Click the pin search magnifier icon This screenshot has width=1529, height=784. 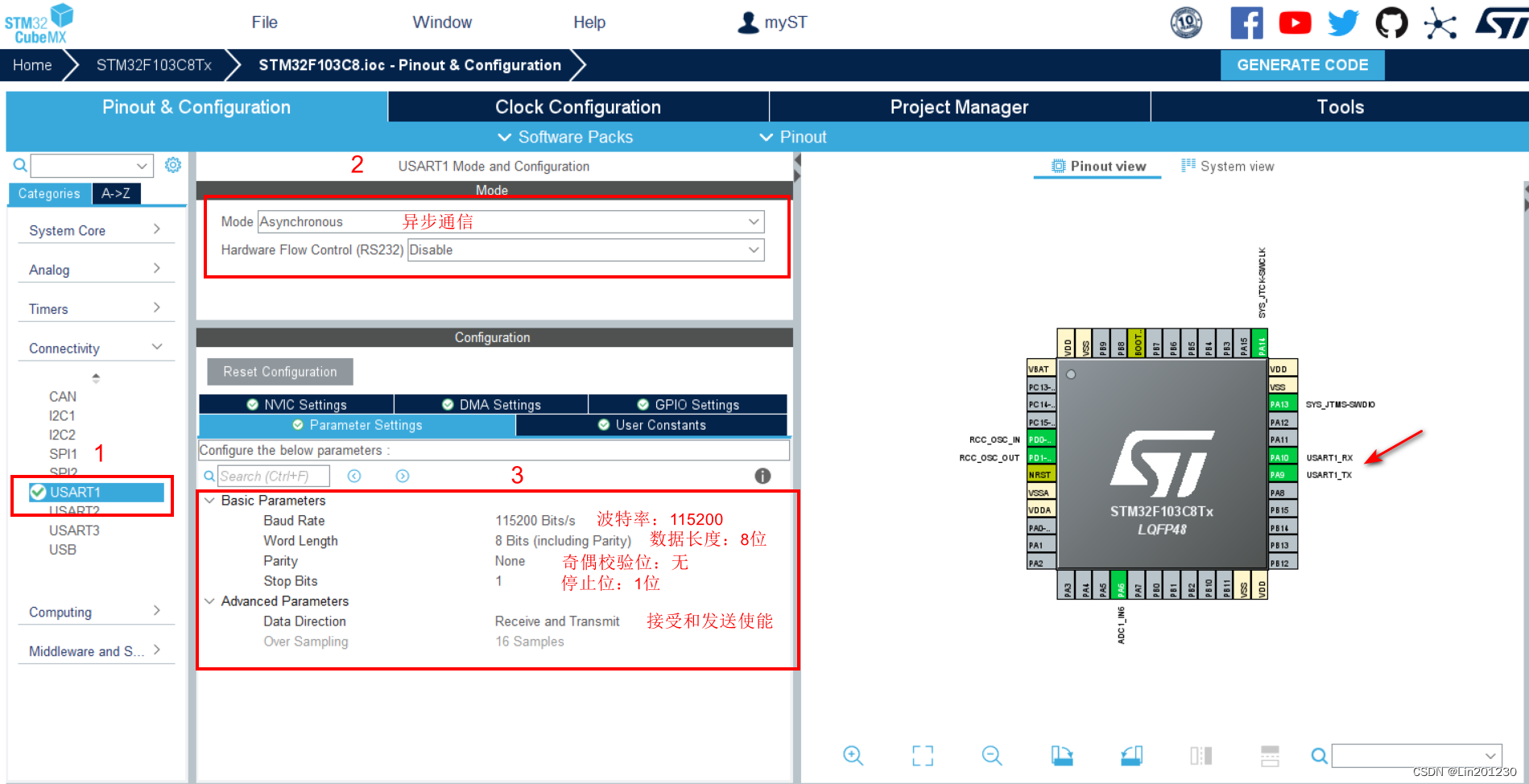(1319, 756)
